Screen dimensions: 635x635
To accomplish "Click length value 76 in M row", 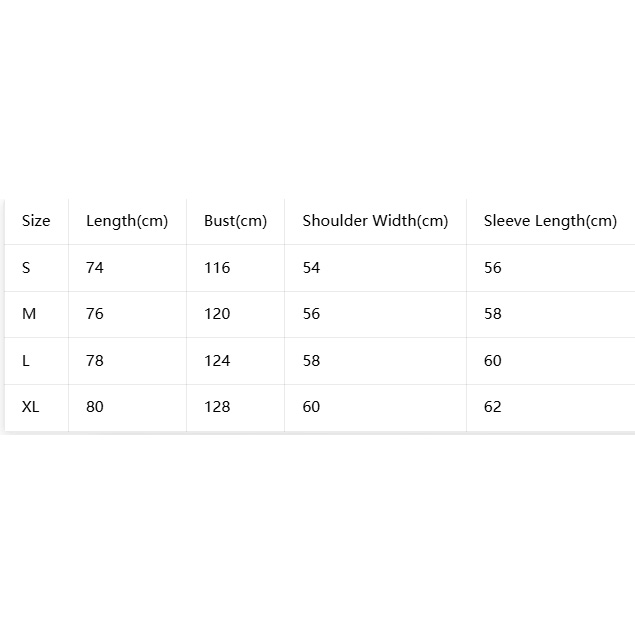I will tap(95, 314).
